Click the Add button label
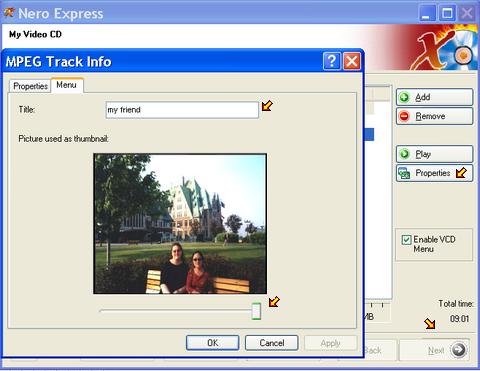The image size is (480, 371). point(422,97)
